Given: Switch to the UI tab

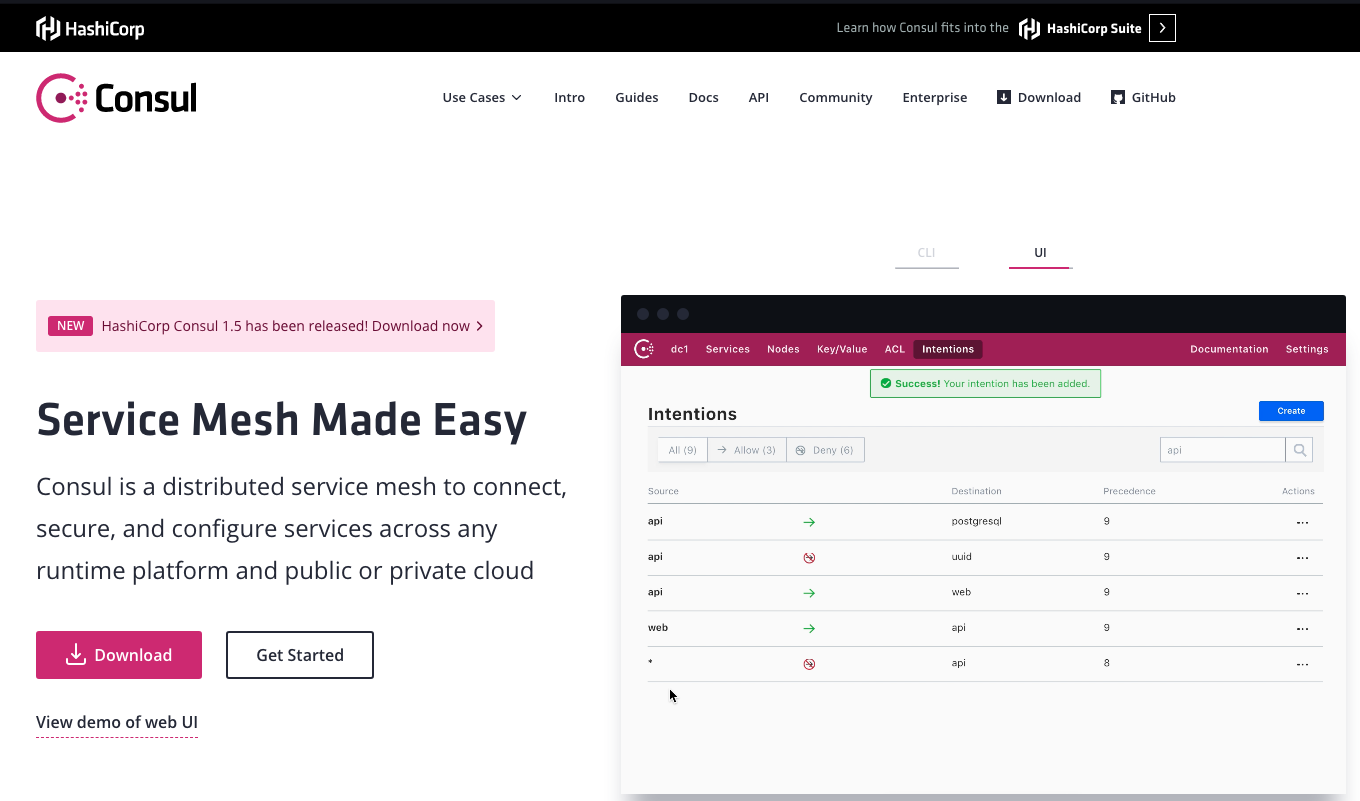Looking at the screenshot, I should coord(1040,254).
